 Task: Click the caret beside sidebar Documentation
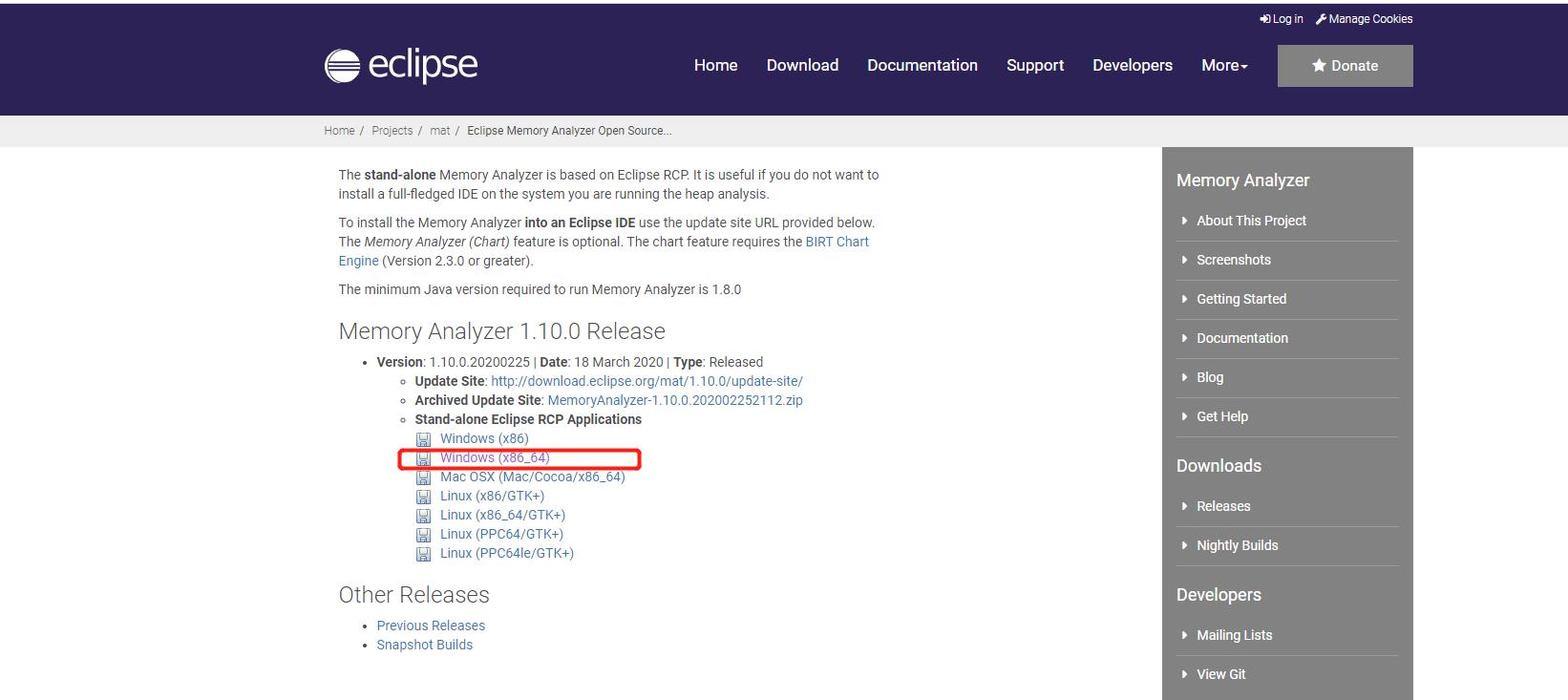click(x=1185, y=338)
